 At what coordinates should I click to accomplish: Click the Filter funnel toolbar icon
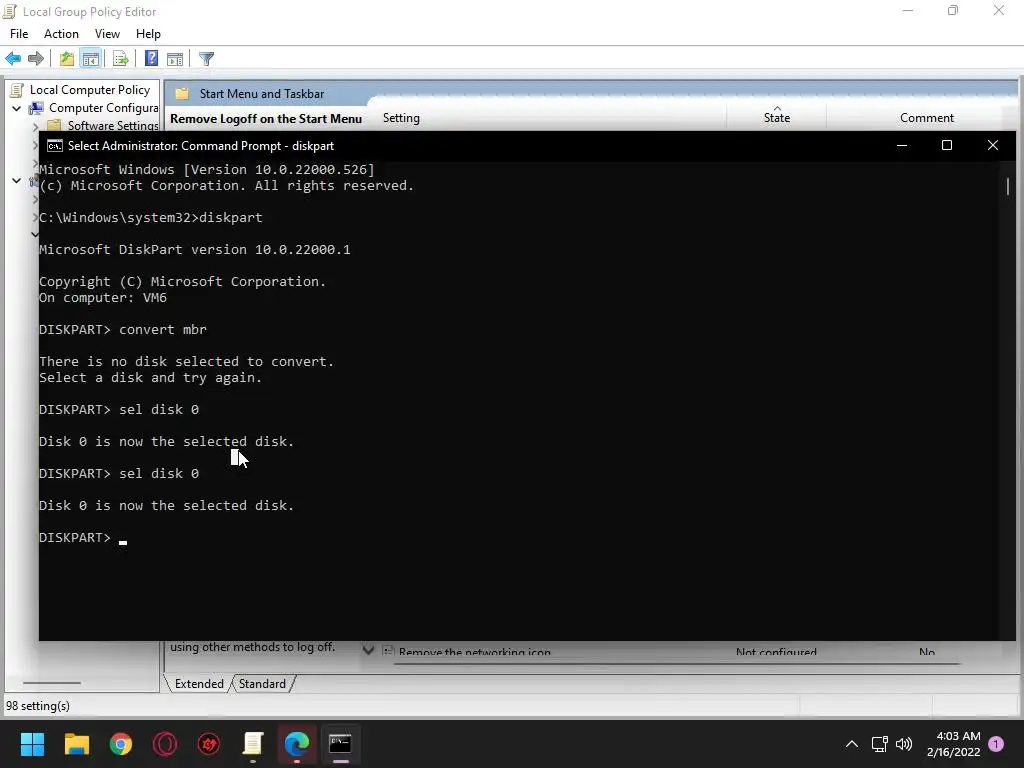[x=206, y=59]
